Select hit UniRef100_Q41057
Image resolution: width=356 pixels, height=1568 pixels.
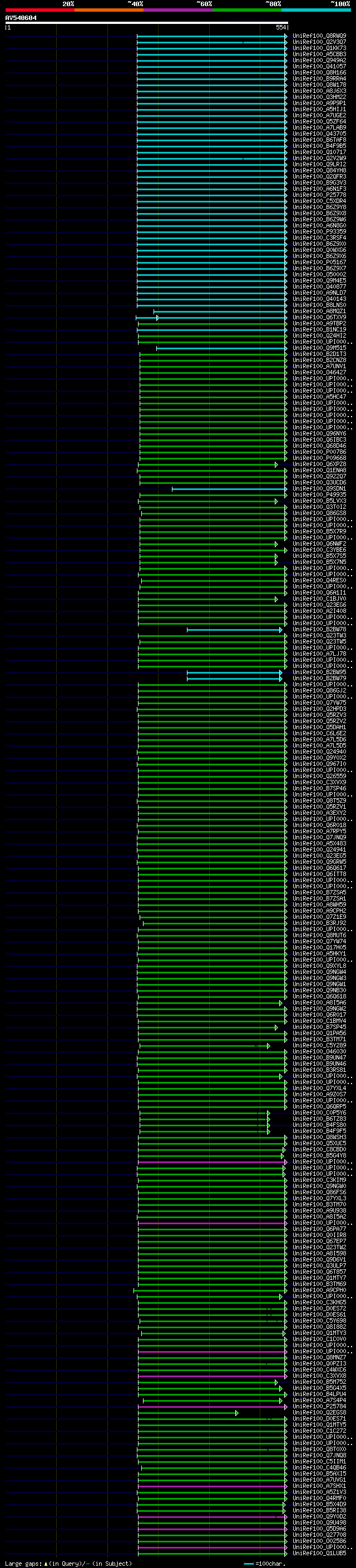(x=319, y=66)
